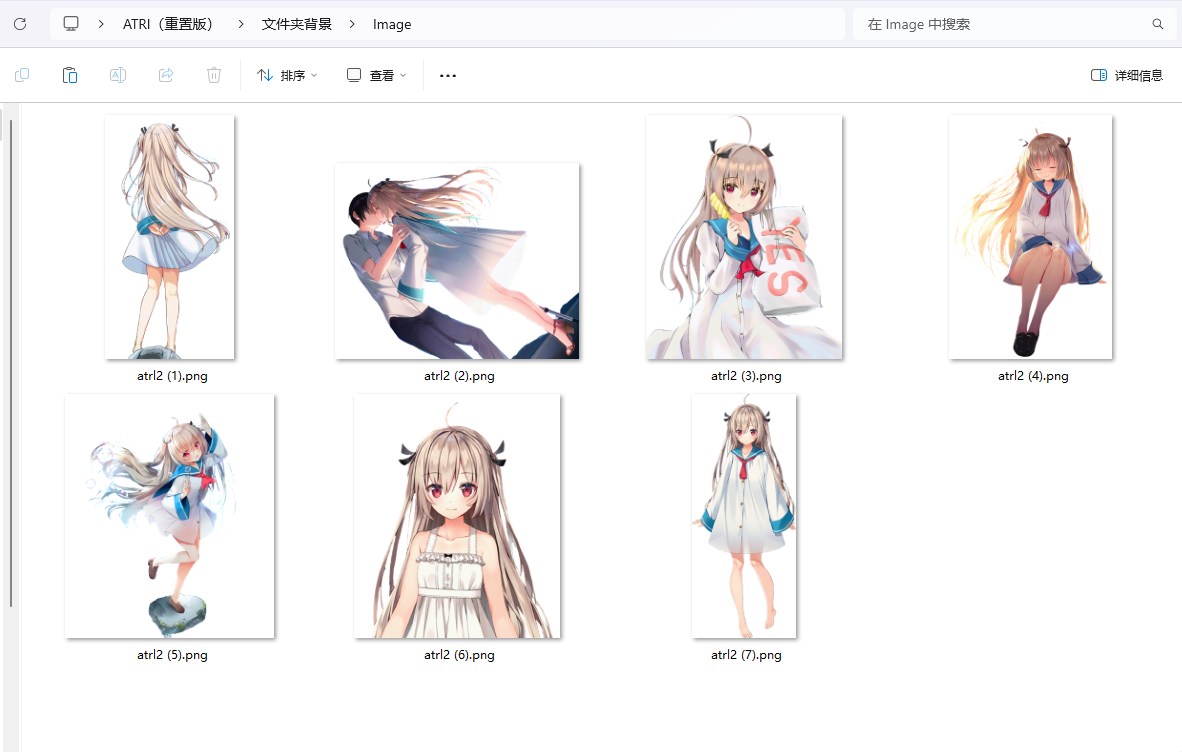Open the 排序 sort dropdown
The image size is (1182, 752).
point(287,75)
